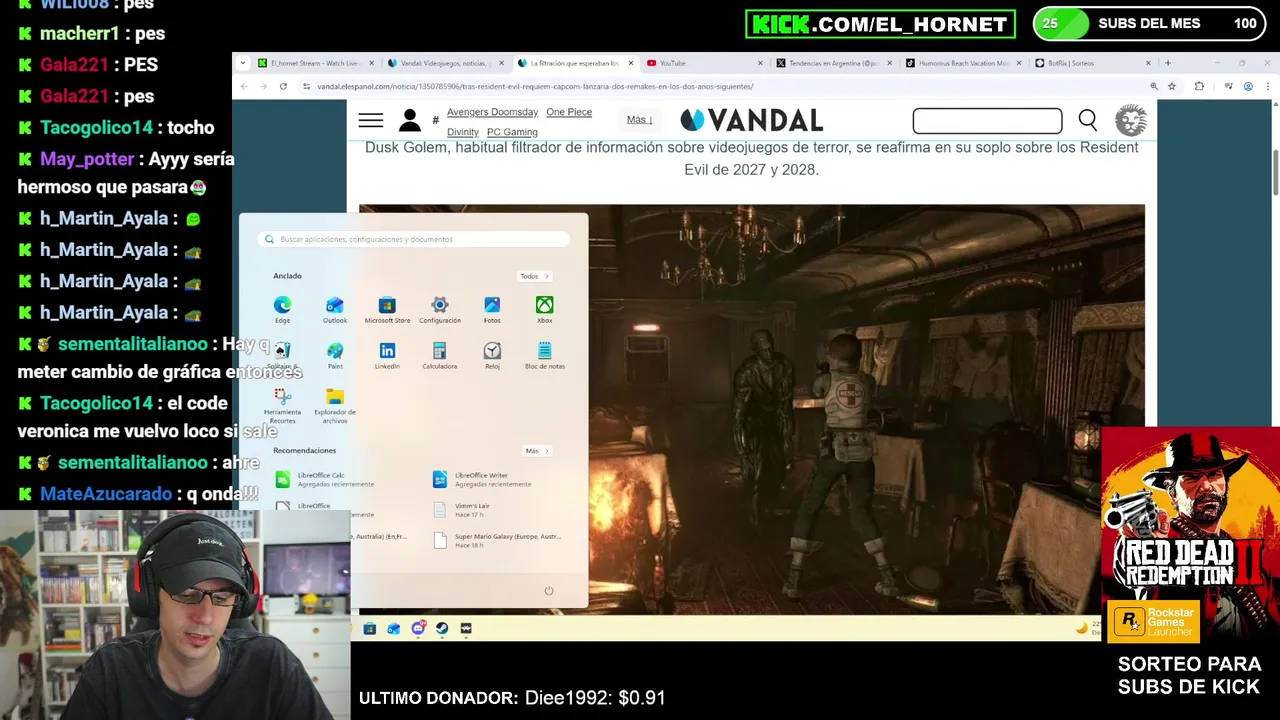This screenshot has width=1280, height=720.
Task: Open LibreOffice Writer recommendation
Action: 481,480
